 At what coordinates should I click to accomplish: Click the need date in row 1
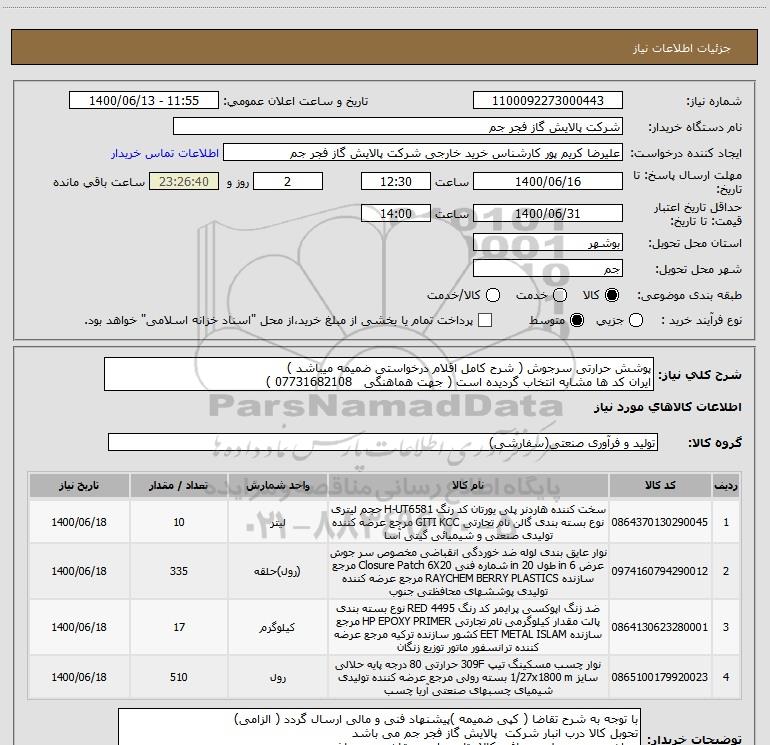[x=79, y=522]
